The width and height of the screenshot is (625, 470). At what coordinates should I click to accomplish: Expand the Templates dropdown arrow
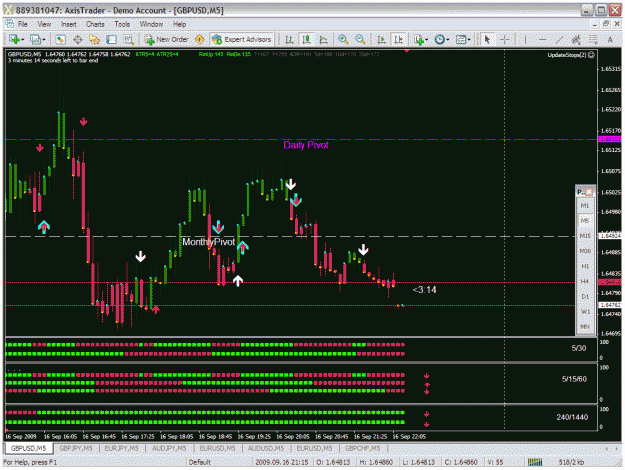[469, 39]
